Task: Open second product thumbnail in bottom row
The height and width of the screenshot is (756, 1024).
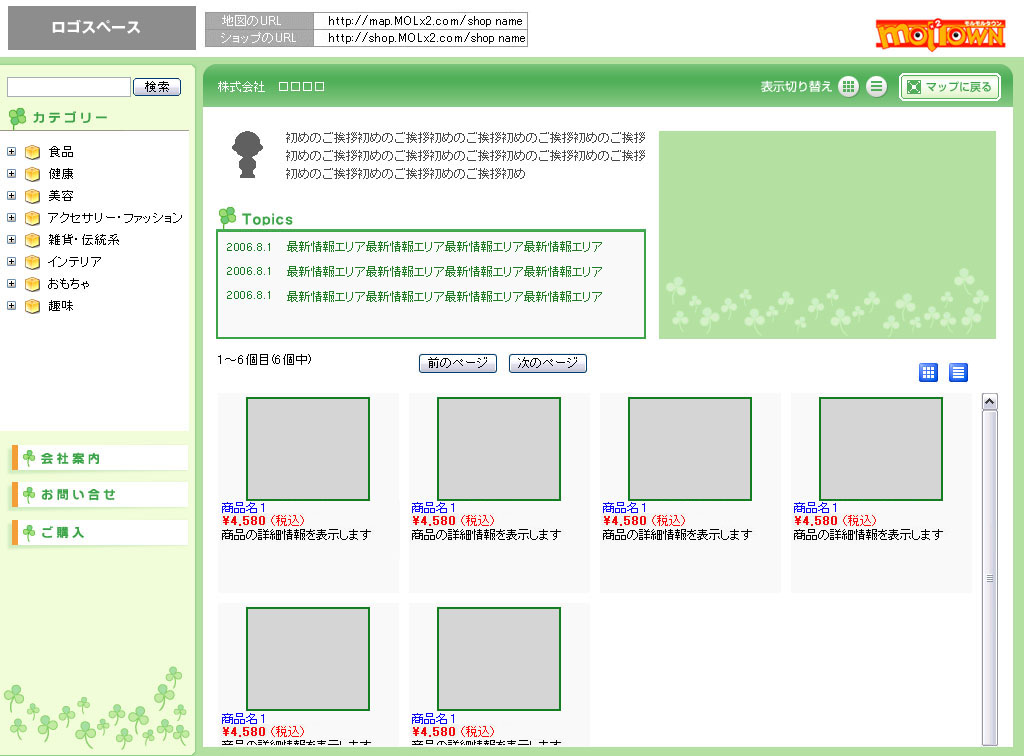Action: pyautogui.click(x=499, y=659)
